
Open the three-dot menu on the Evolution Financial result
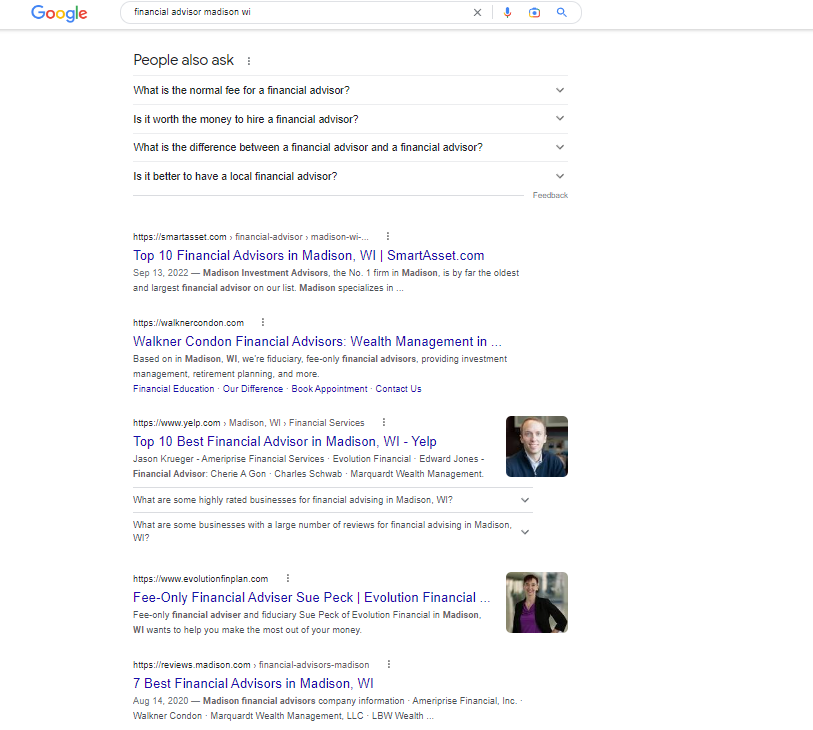[288, 578]
